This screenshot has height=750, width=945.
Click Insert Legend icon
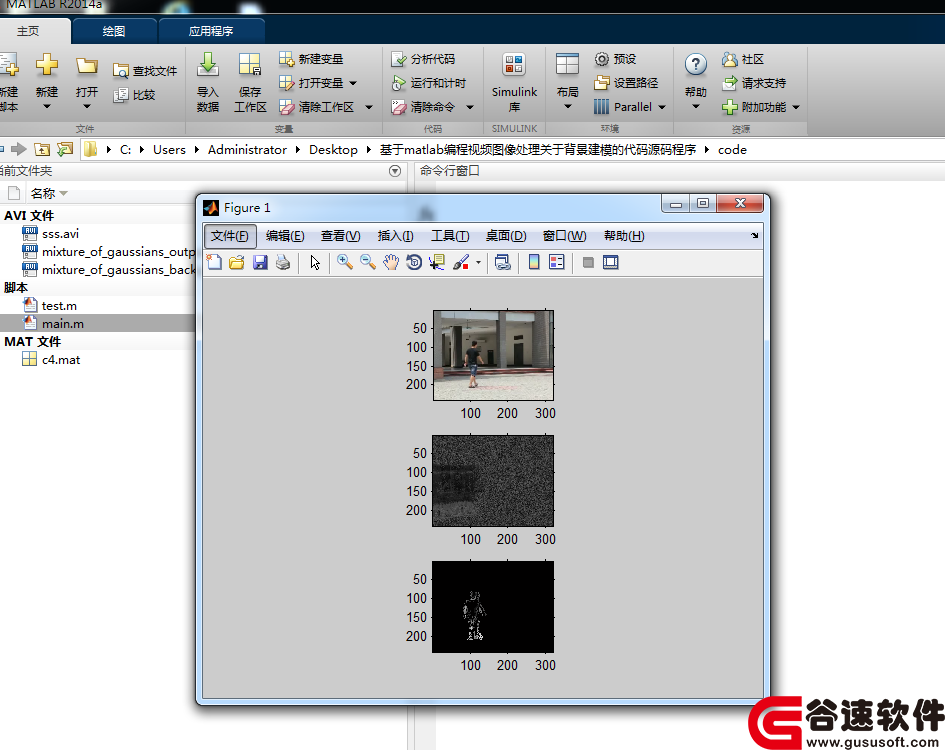pos(557,262)
